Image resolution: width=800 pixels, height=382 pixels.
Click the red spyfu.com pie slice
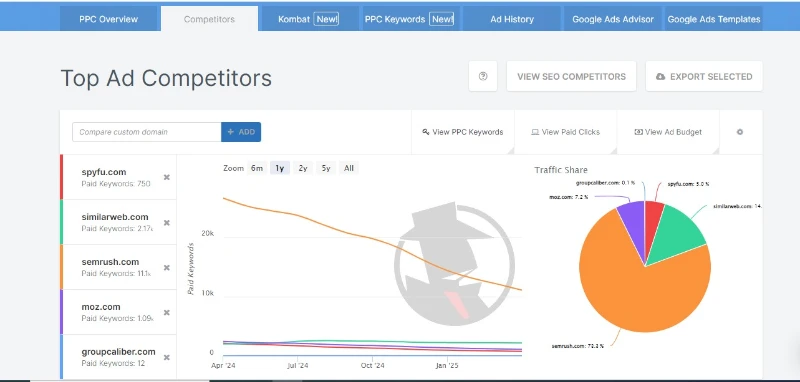tap(653, 219)
